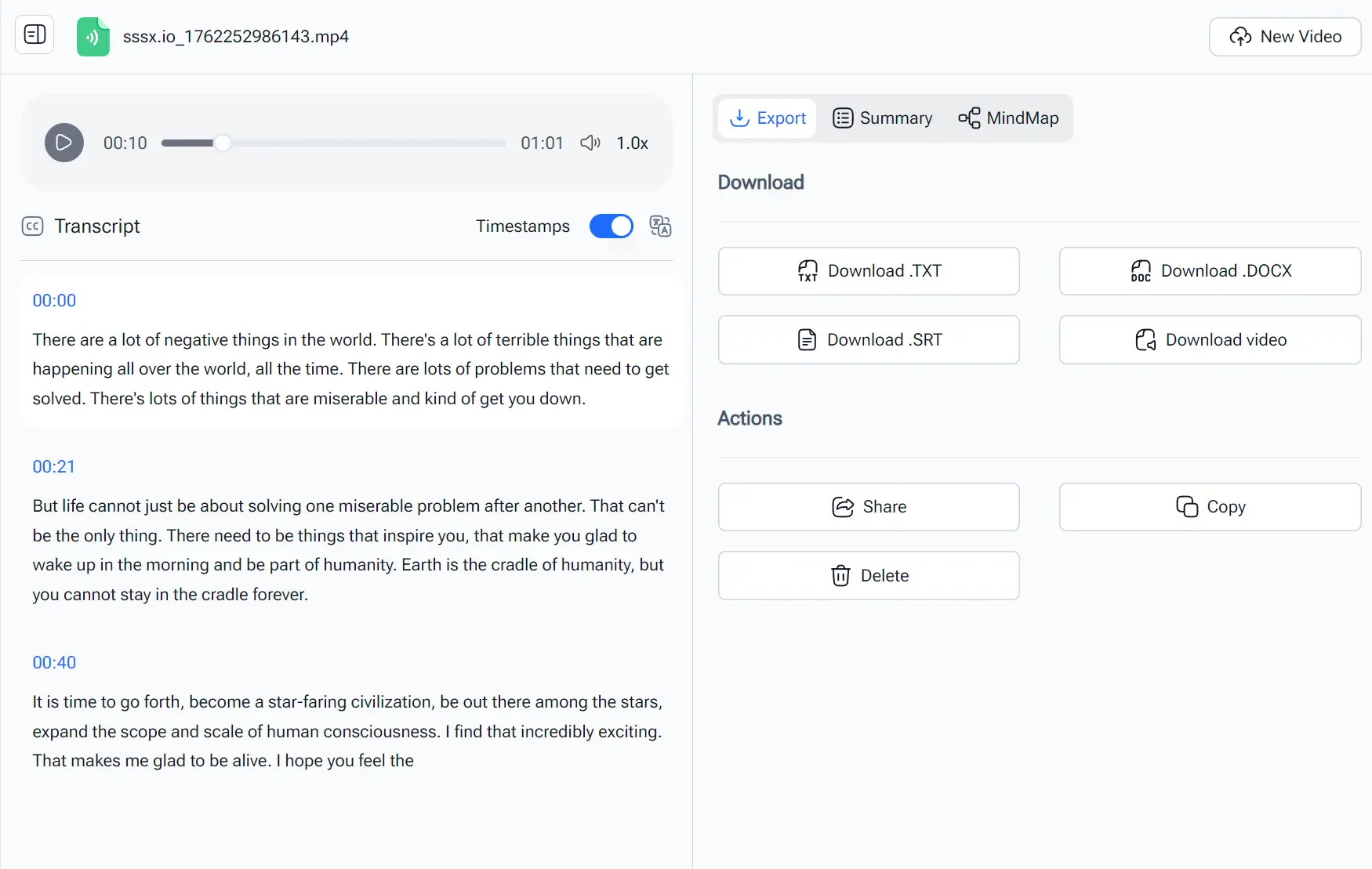Mute the video volume

click(590, 143)
